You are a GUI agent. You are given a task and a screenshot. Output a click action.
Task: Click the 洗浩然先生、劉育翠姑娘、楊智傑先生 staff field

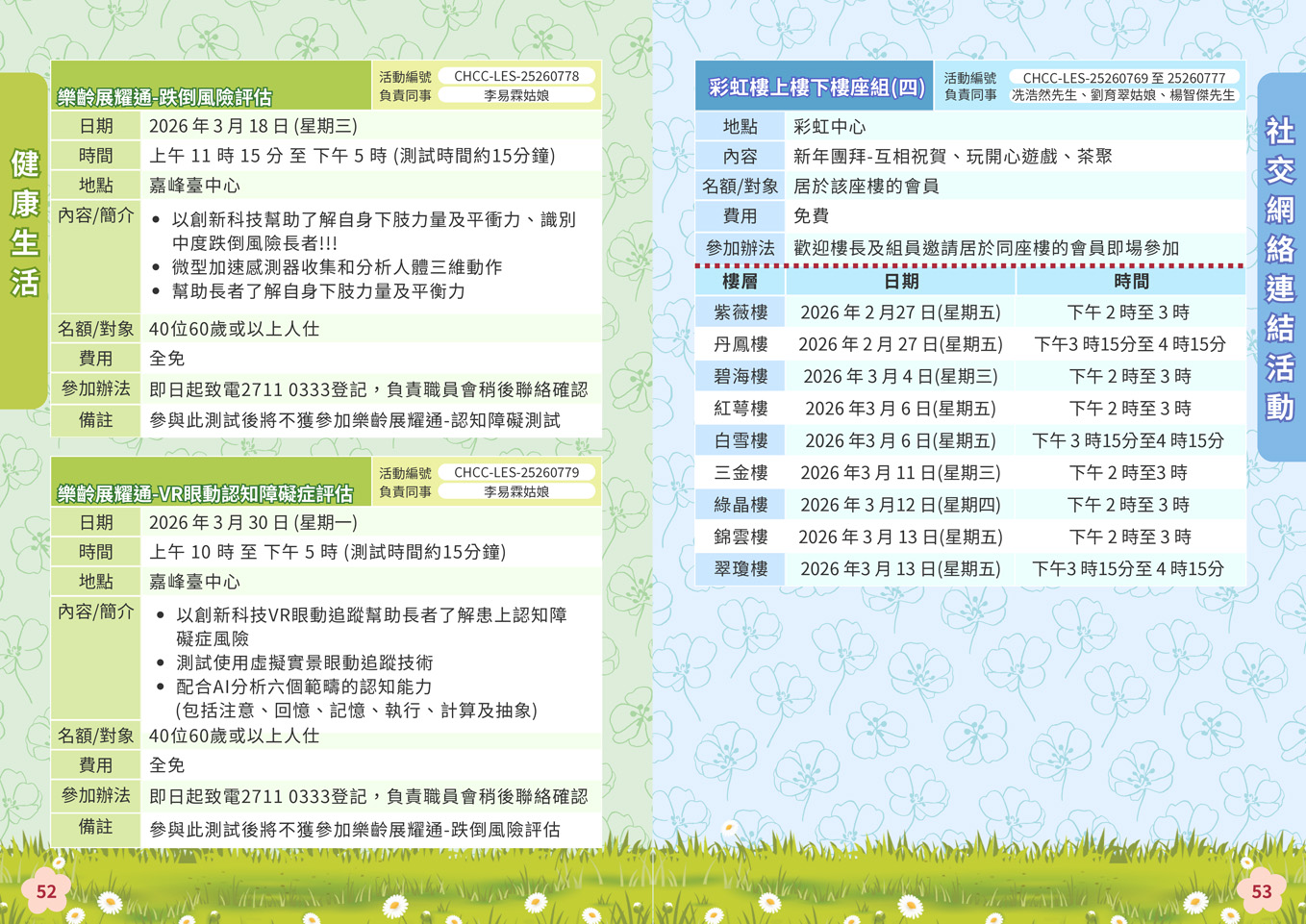point(1122,95)
